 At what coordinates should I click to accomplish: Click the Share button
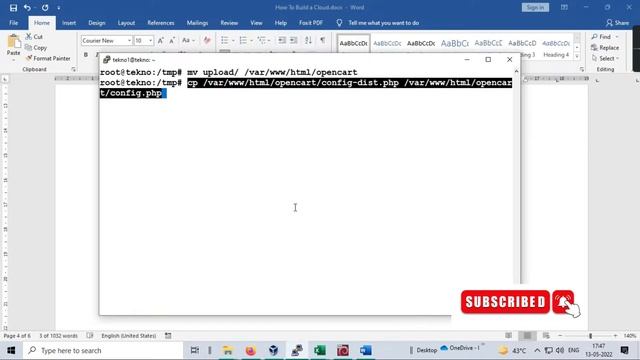(x=618, y=23)
